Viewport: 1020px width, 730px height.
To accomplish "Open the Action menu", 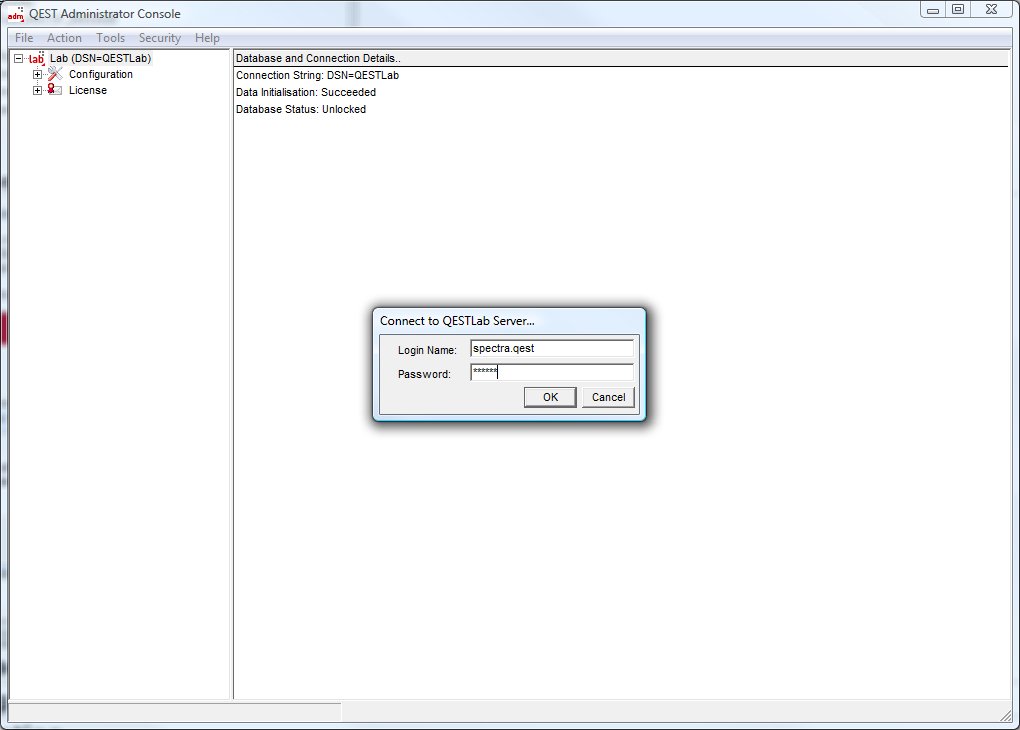I will (x=64, y=38).
